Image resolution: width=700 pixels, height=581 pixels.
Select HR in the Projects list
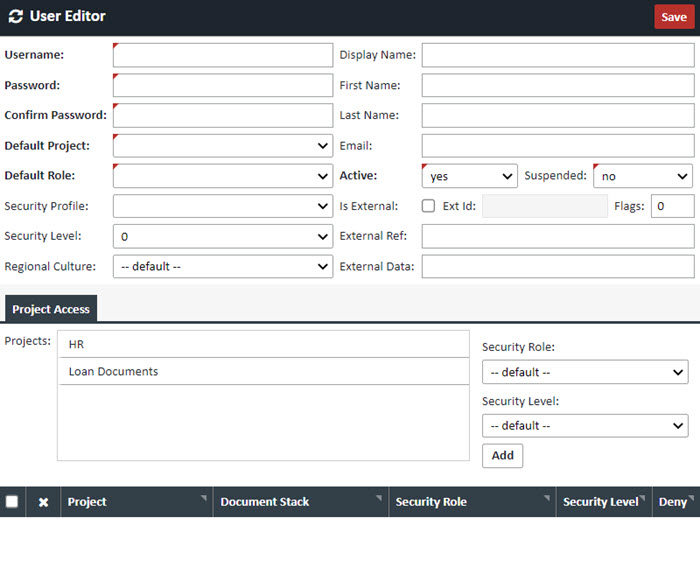[x=262, y=344]
